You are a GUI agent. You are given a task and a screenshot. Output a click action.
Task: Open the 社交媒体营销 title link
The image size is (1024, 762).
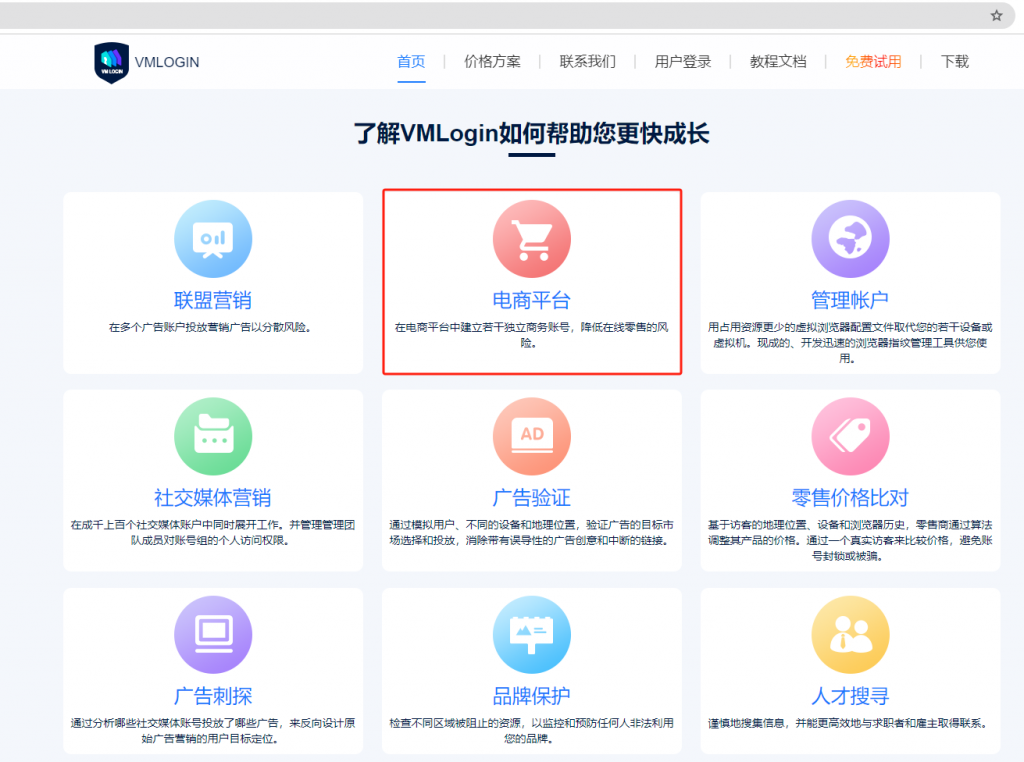click(x=213, y=498)
